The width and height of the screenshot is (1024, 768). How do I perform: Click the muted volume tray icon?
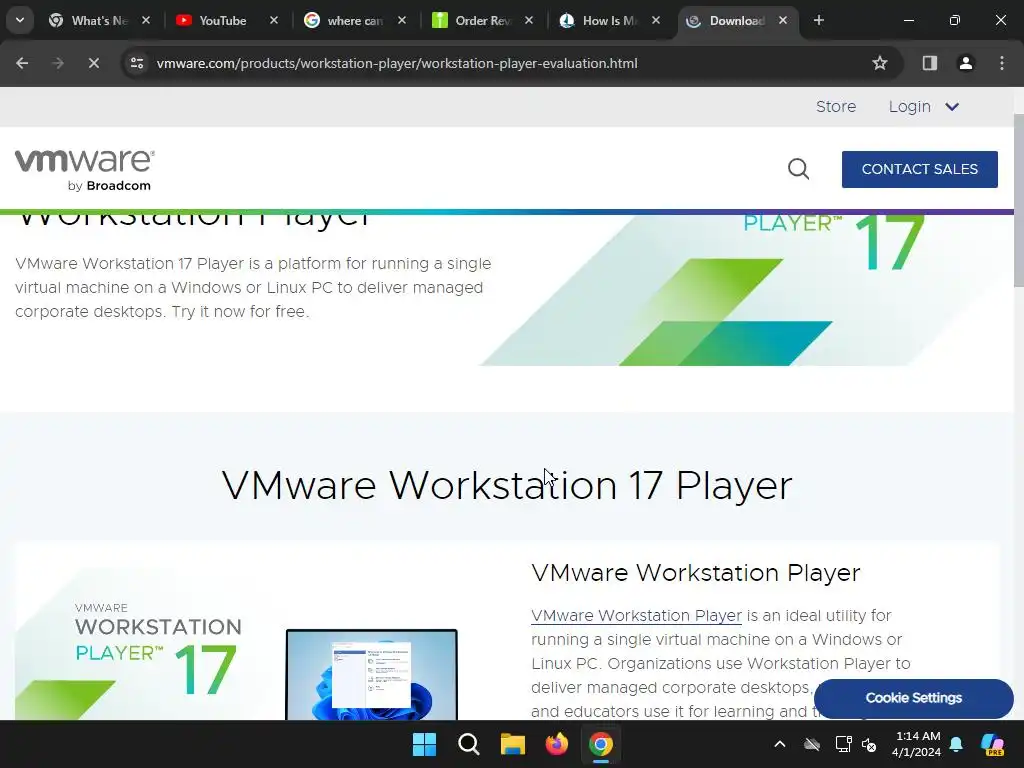(869, 744)
